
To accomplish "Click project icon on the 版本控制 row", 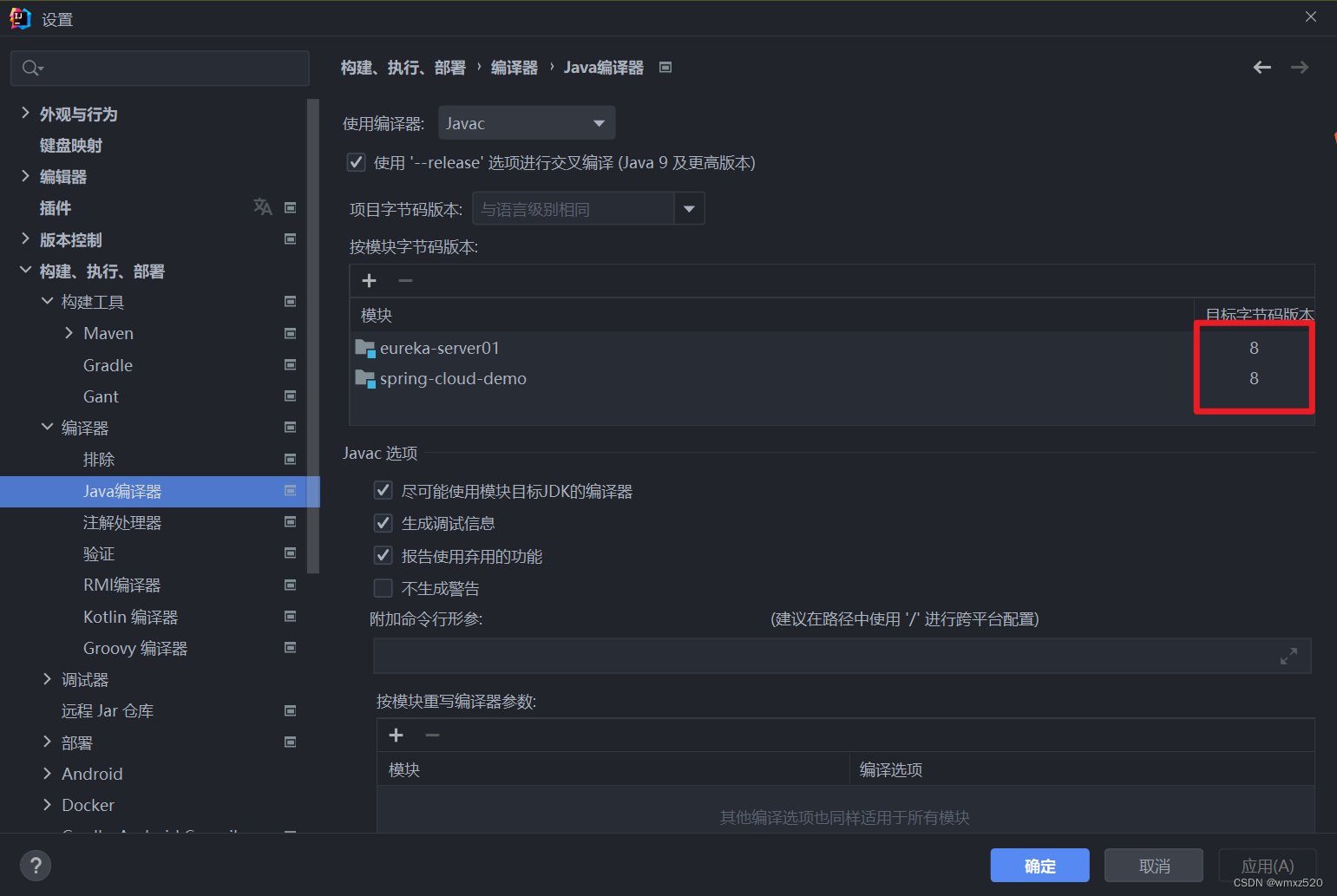I will pos(291,239).
